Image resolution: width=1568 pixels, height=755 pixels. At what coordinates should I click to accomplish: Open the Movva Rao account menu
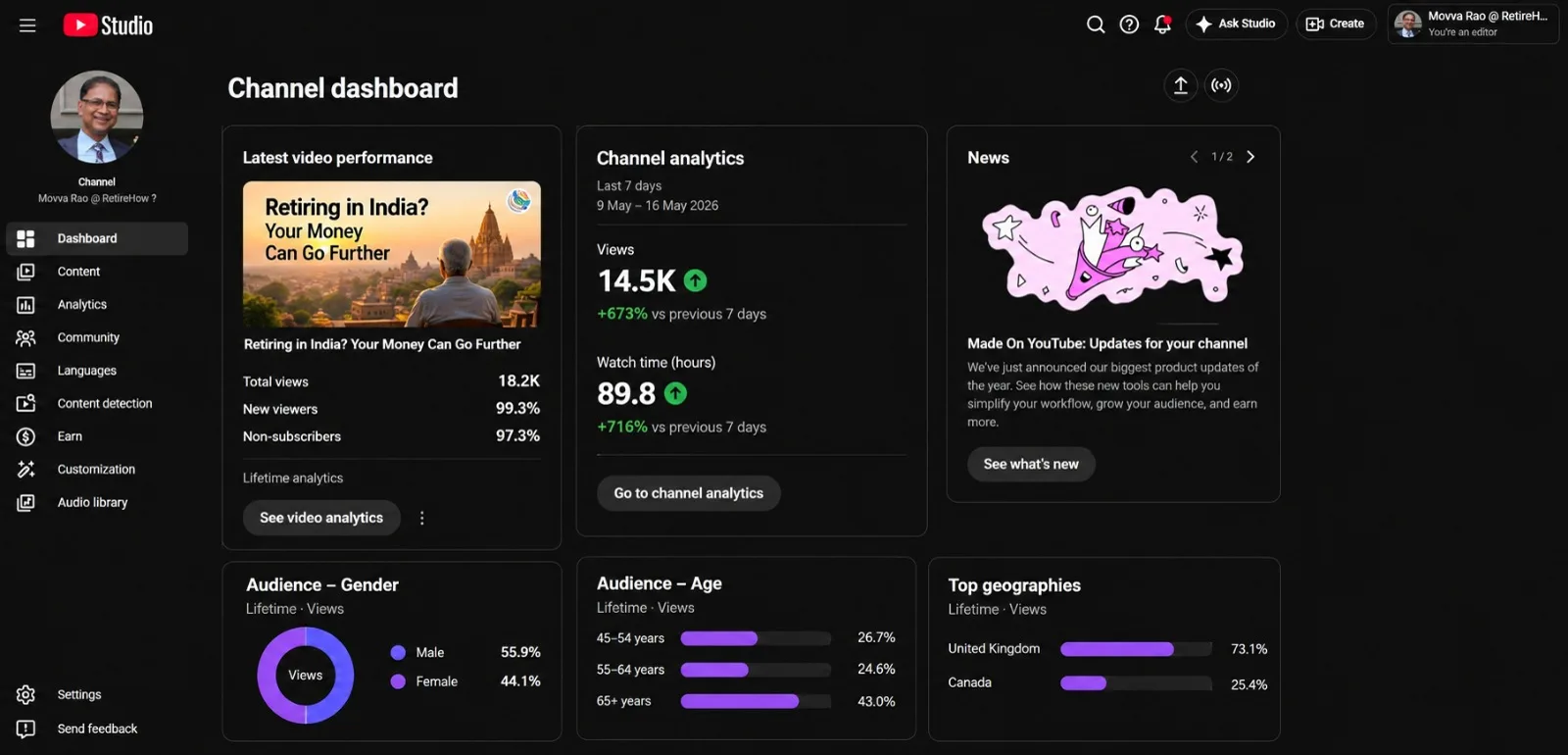point(1473,25)
